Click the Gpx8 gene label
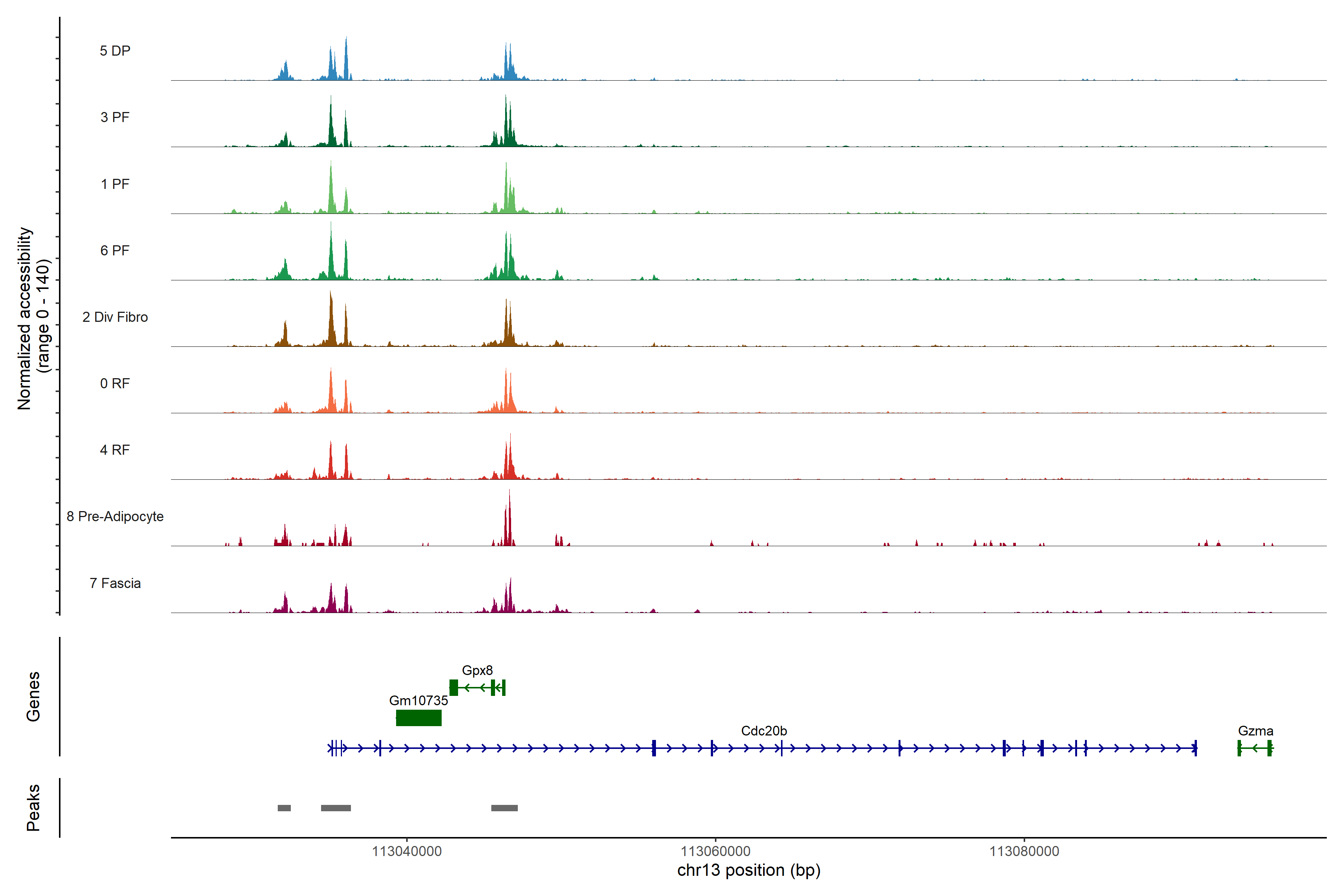Image resolution: width=1344 pixels, height=896 pixels. point(477,670)
